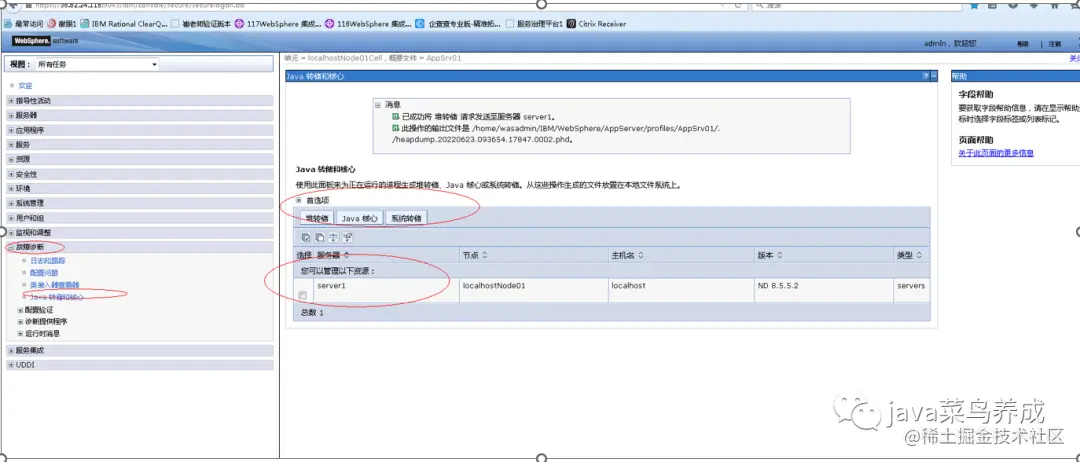Click the Select All table toolbar icon
The width and height of the screenshot is (1080, 462).
coord(307,237)
